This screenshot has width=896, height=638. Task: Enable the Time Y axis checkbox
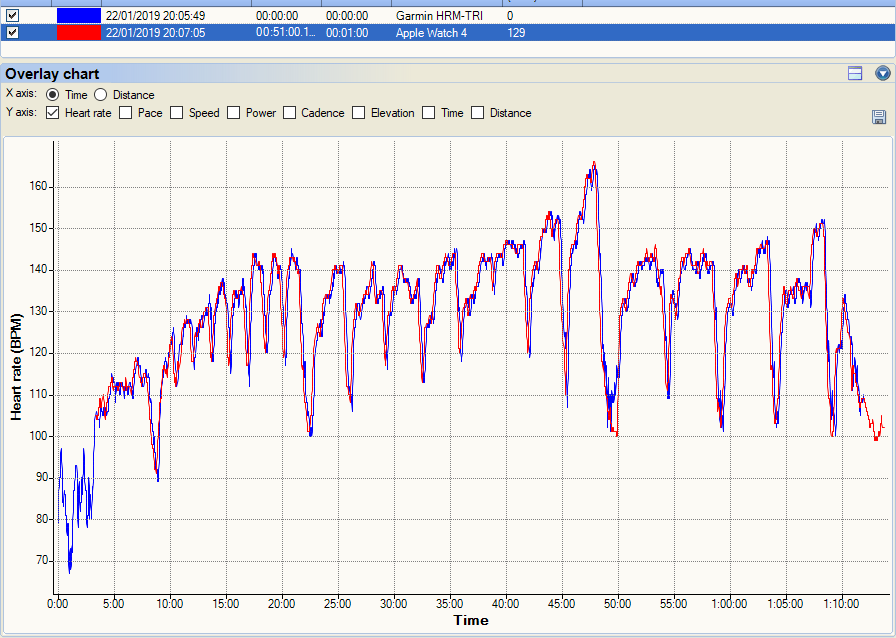(429, 113)
